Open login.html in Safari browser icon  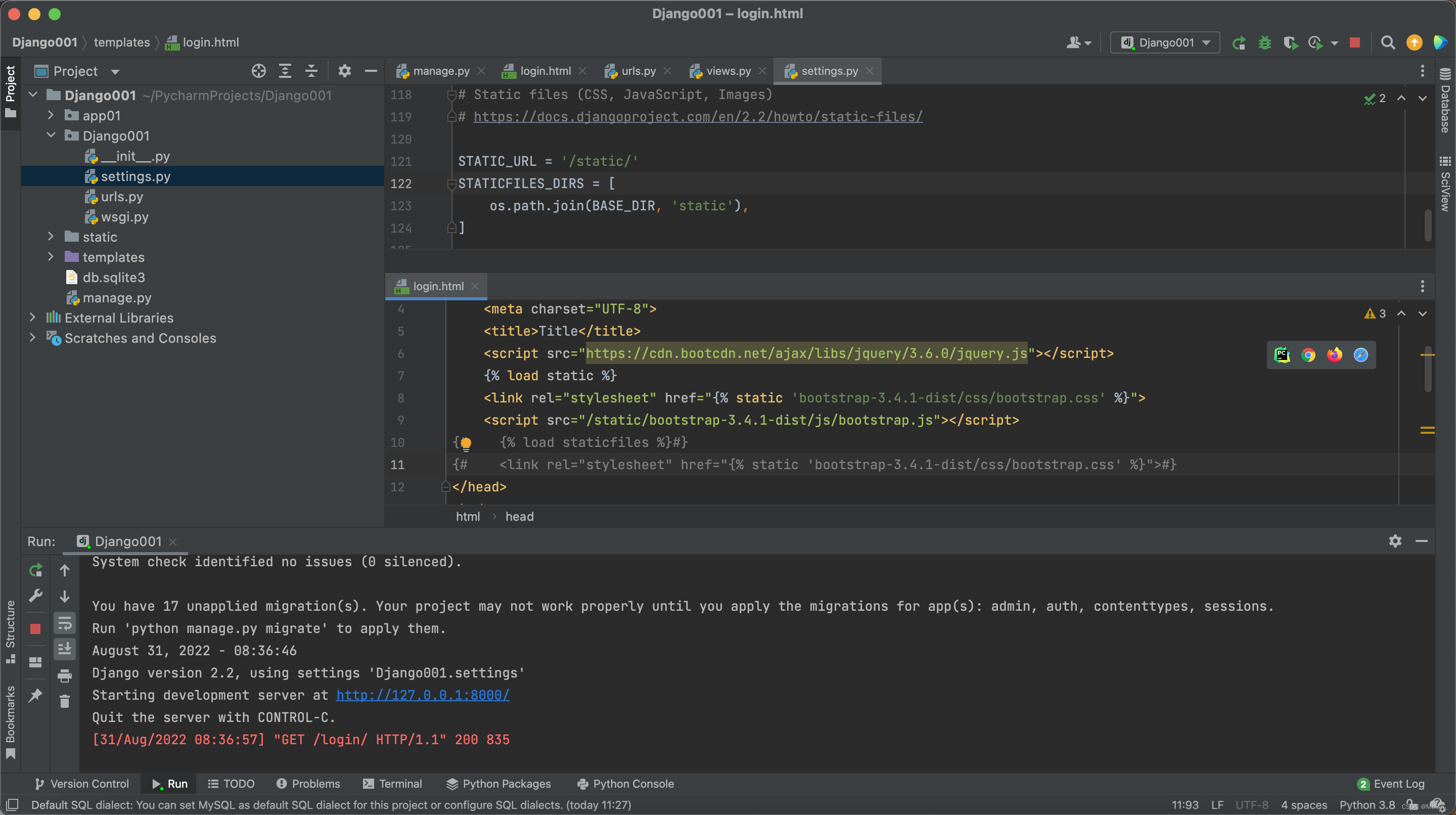pyautogui.click(x=1360, y=355)
